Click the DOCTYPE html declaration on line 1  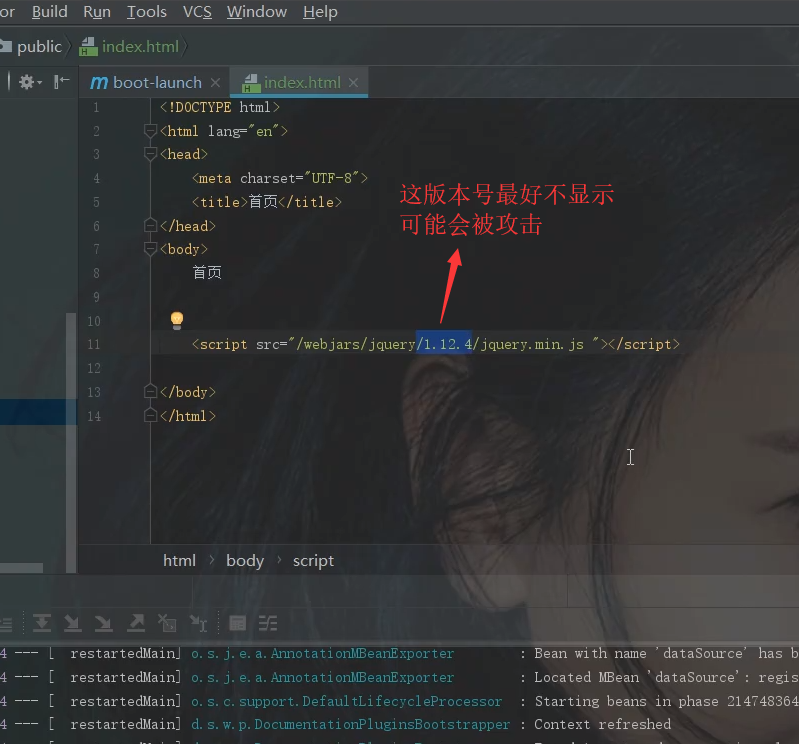point(220,107)
